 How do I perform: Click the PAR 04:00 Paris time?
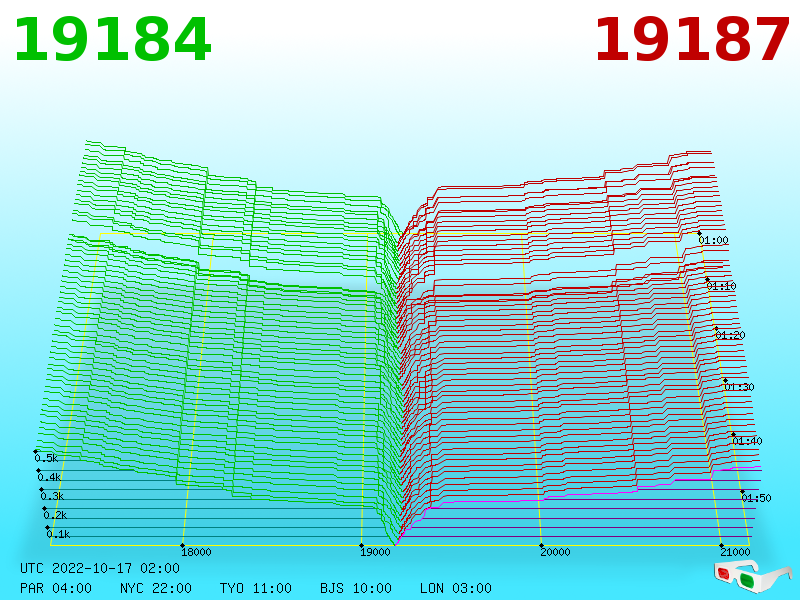[56, 588]
